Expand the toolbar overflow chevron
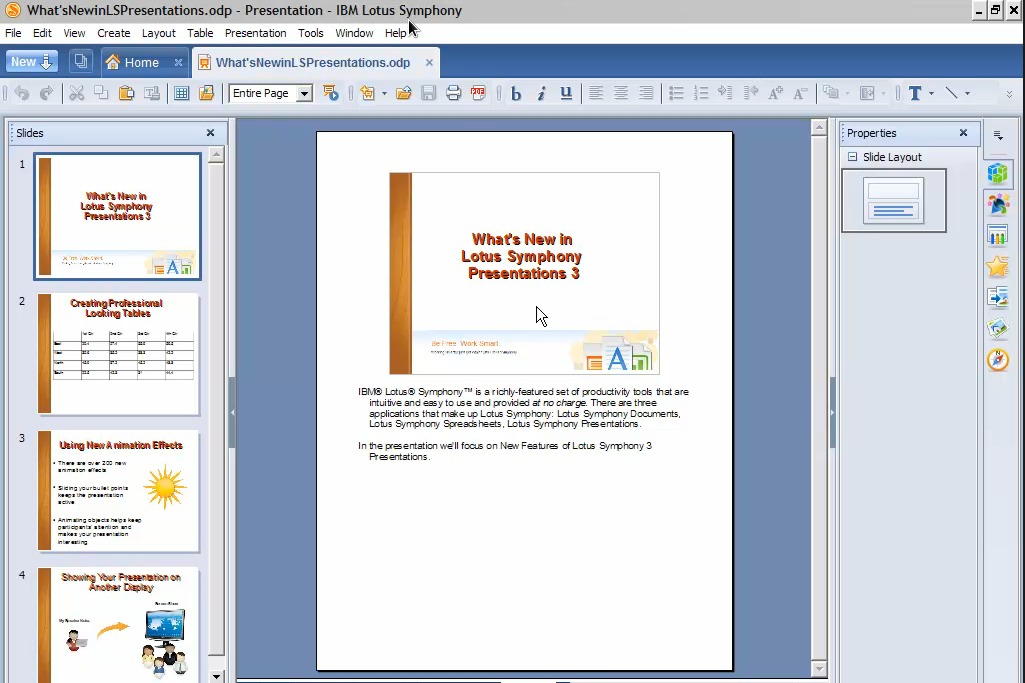Viewport: 1025px width, 683px height. tap(1009, 94)
